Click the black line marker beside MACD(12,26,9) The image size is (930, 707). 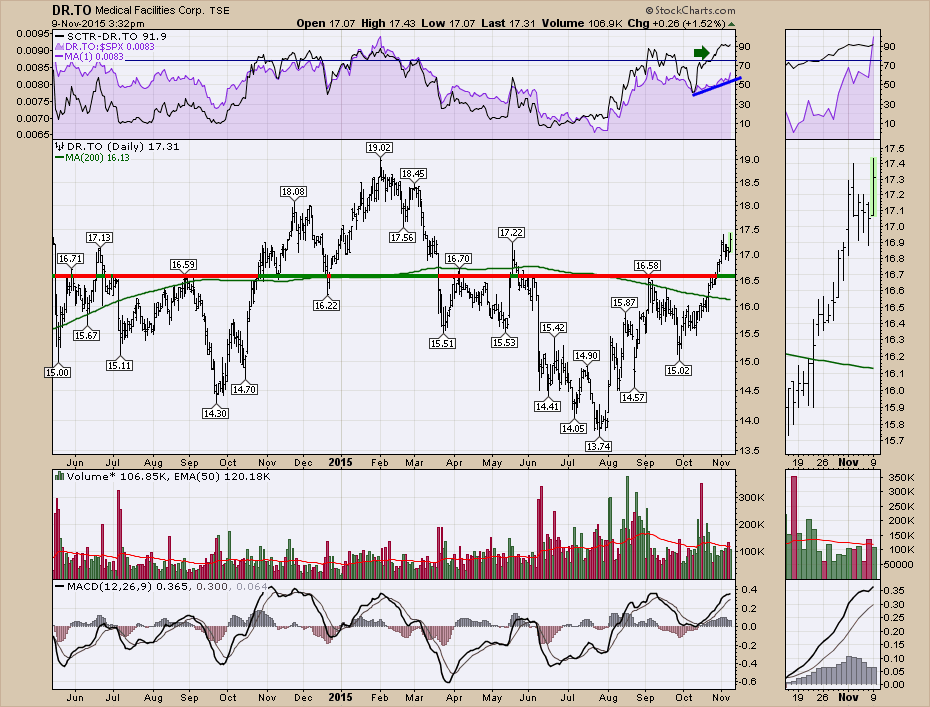(x=59, y=586)
